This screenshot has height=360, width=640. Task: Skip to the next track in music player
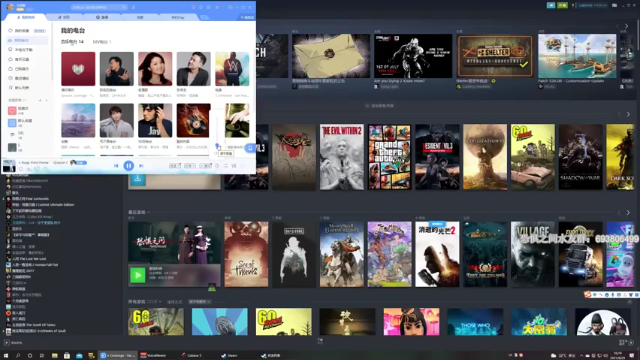[x=141, y=166]
